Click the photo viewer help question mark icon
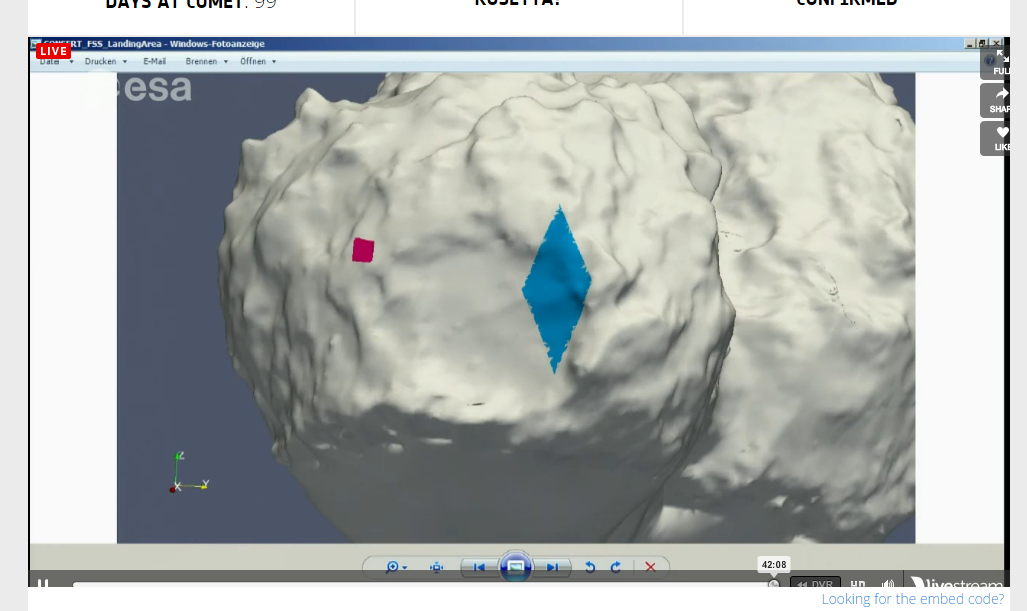 (x=988, y=61)
